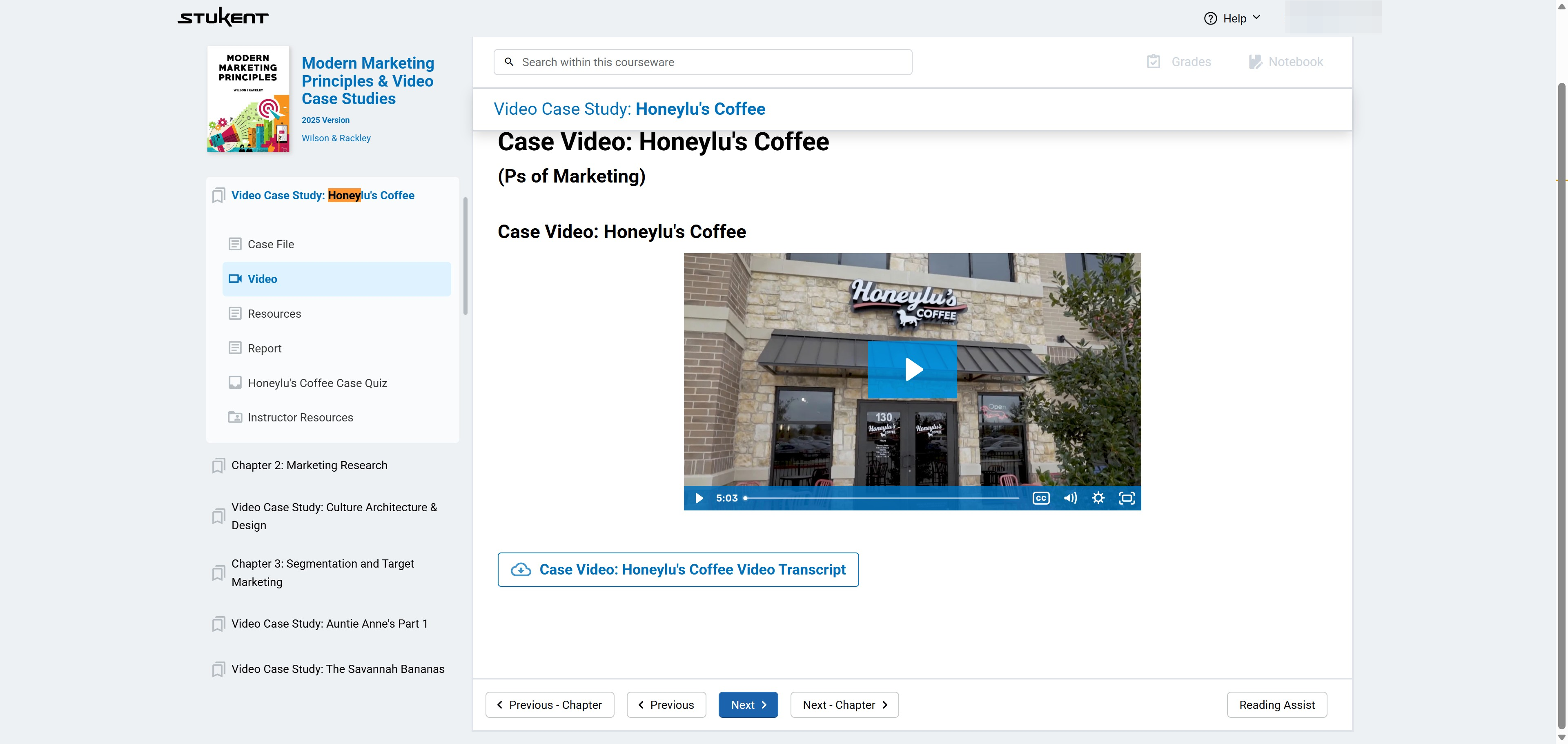
Task: Click the Grades clipboard icon
Action: (1153, 62)
